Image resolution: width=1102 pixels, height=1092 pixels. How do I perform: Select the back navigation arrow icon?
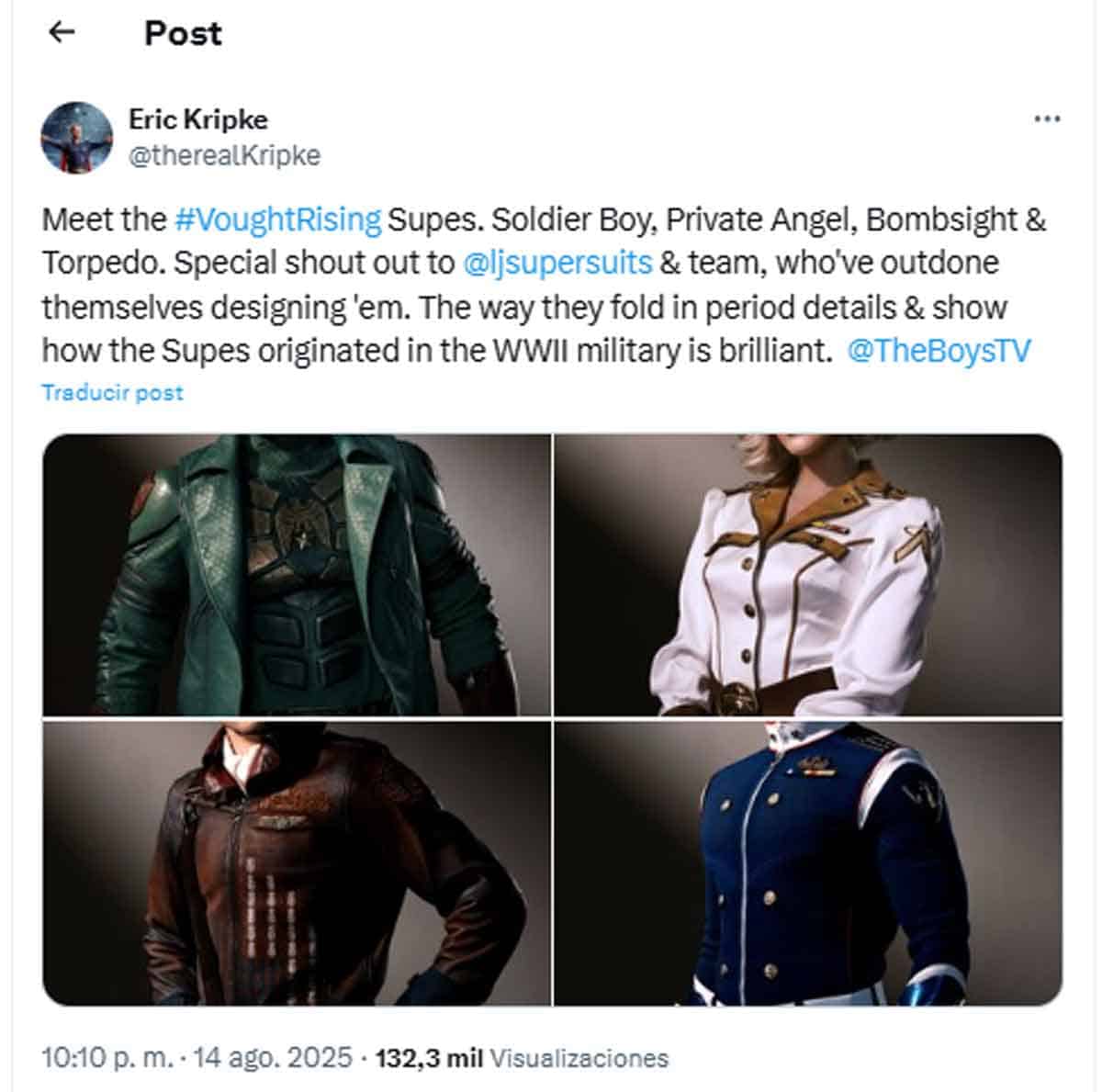pos(62,32)
